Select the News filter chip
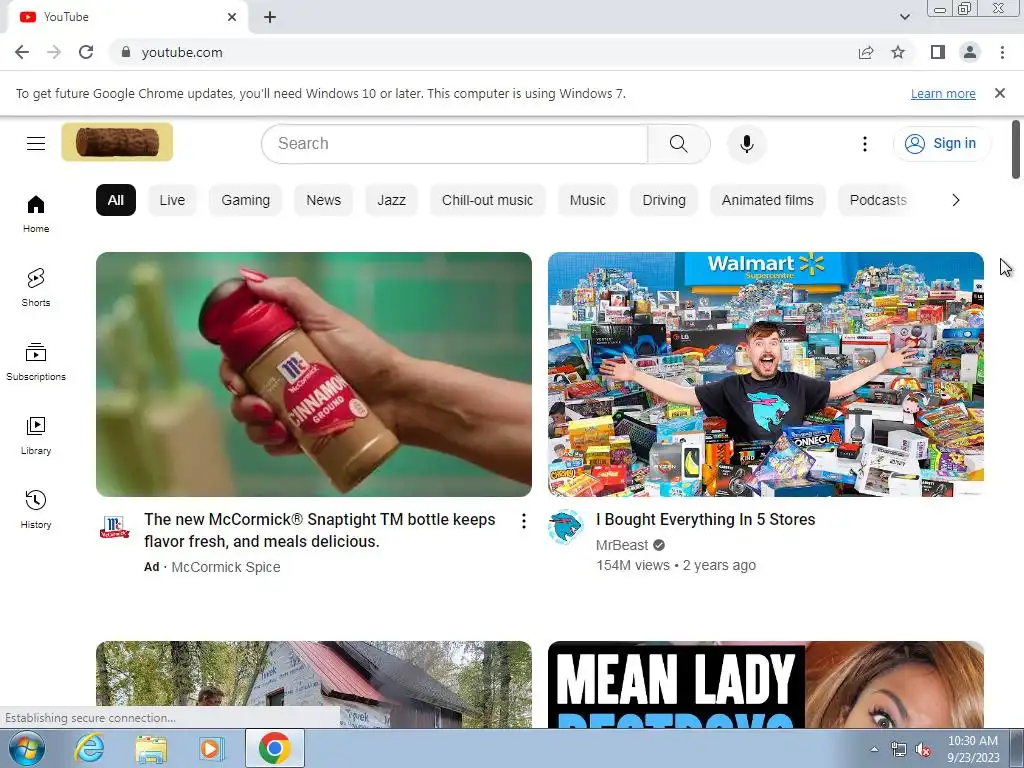The width and height of the screenshot is (1024, 768). click(x=324, y=200)
